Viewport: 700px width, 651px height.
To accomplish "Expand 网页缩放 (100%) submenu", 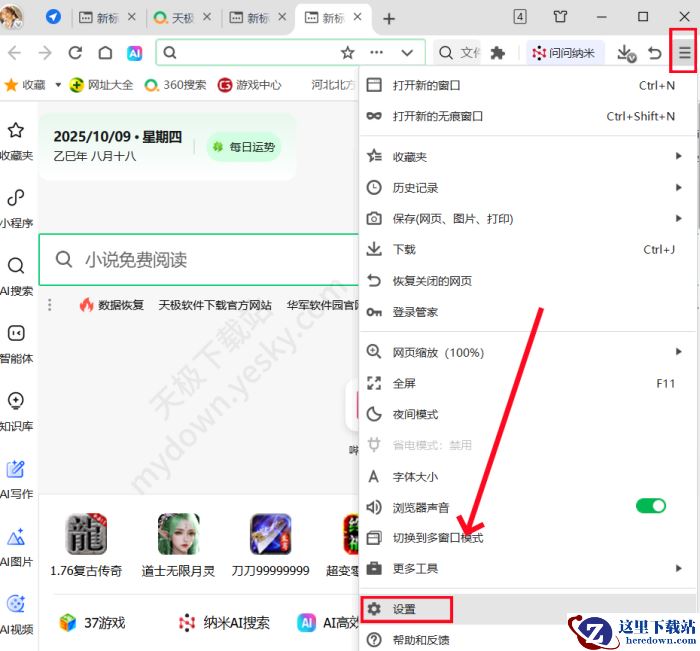I will [527, 352].
